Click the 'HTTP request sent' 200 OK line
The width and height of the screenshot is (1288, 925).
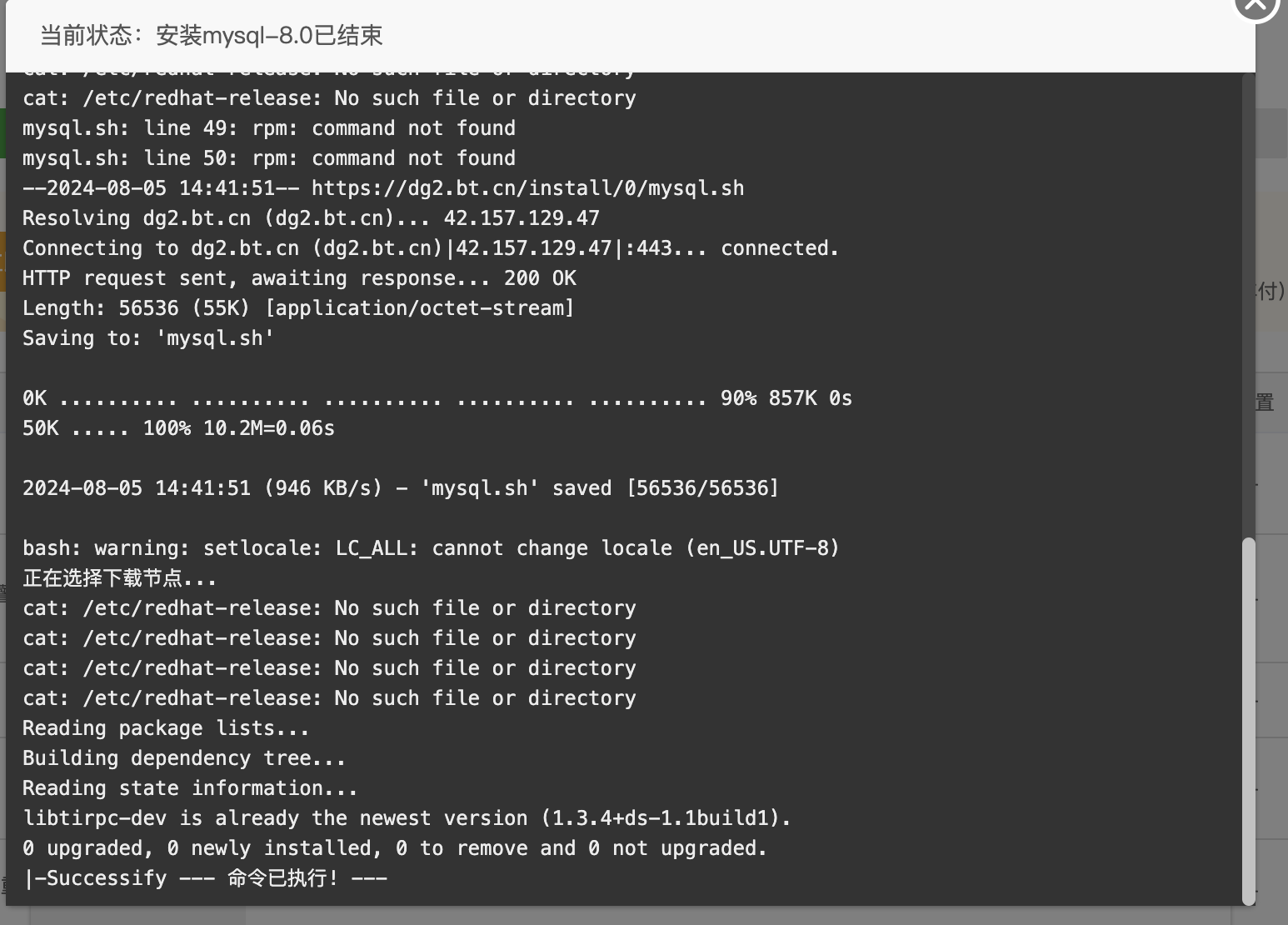click(x=299, y=278)
